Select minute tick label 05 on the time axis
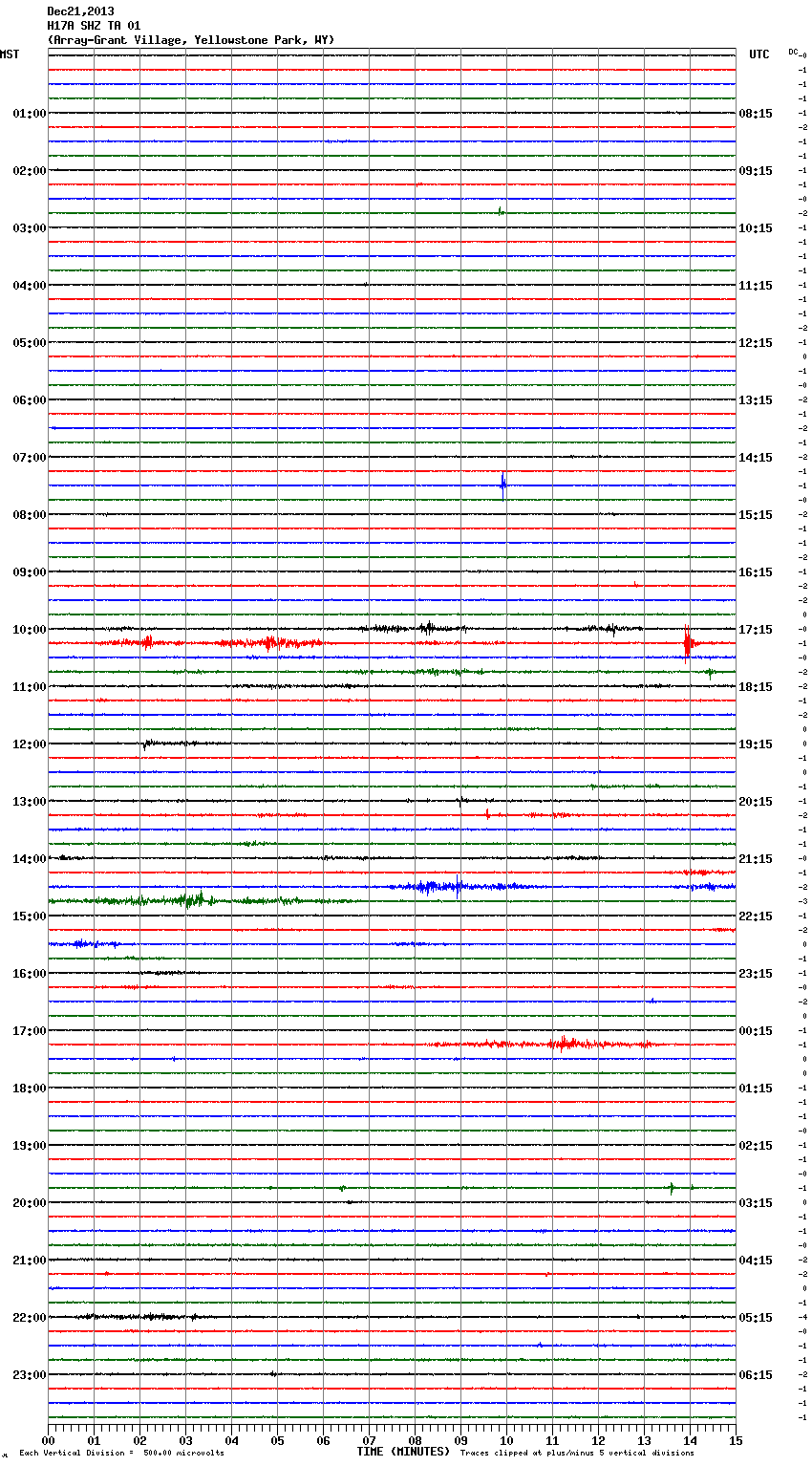 [x=277, y=1440]
